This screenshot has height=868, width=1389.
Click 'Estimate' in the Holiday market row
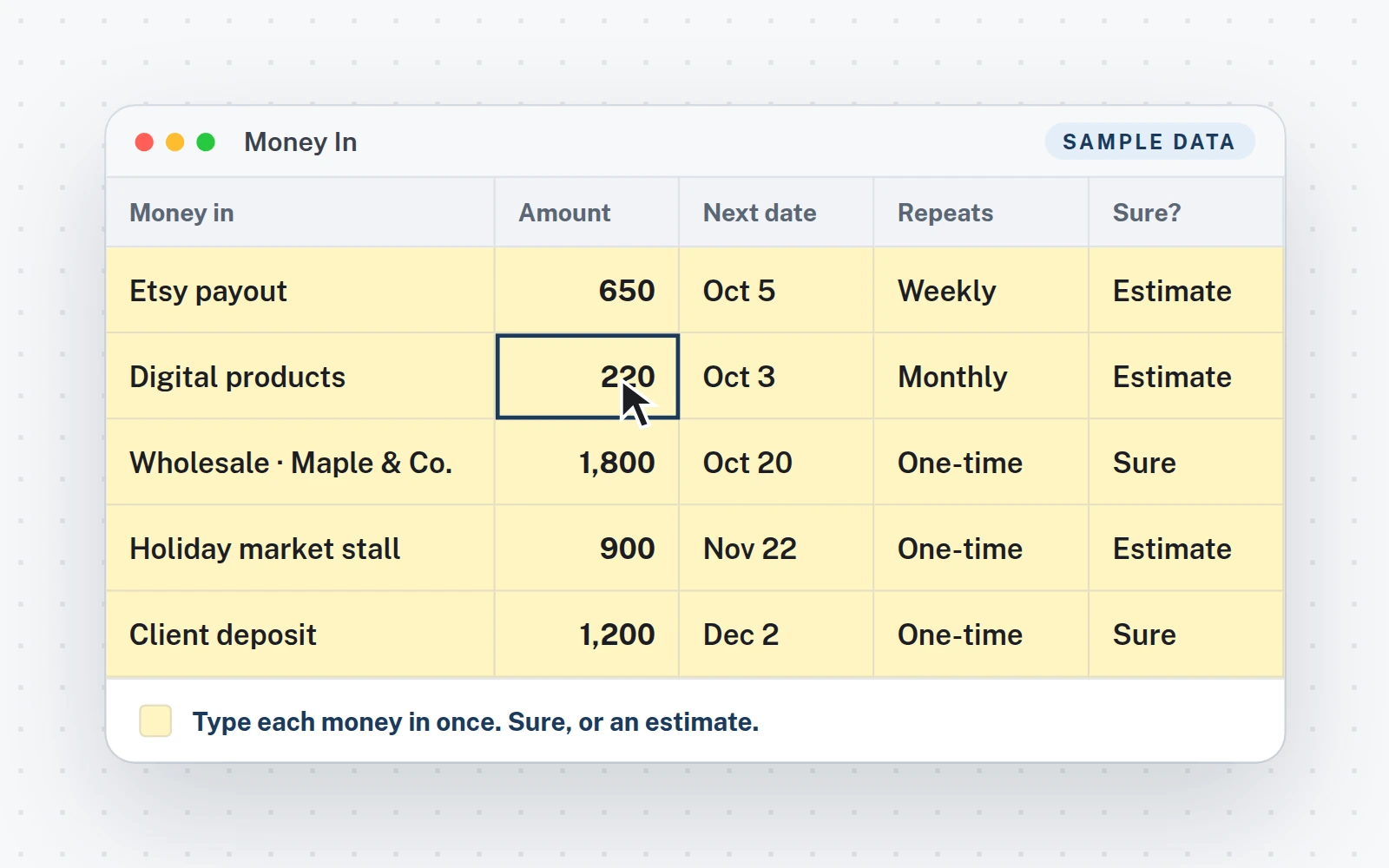click(x=1186, y=549)
